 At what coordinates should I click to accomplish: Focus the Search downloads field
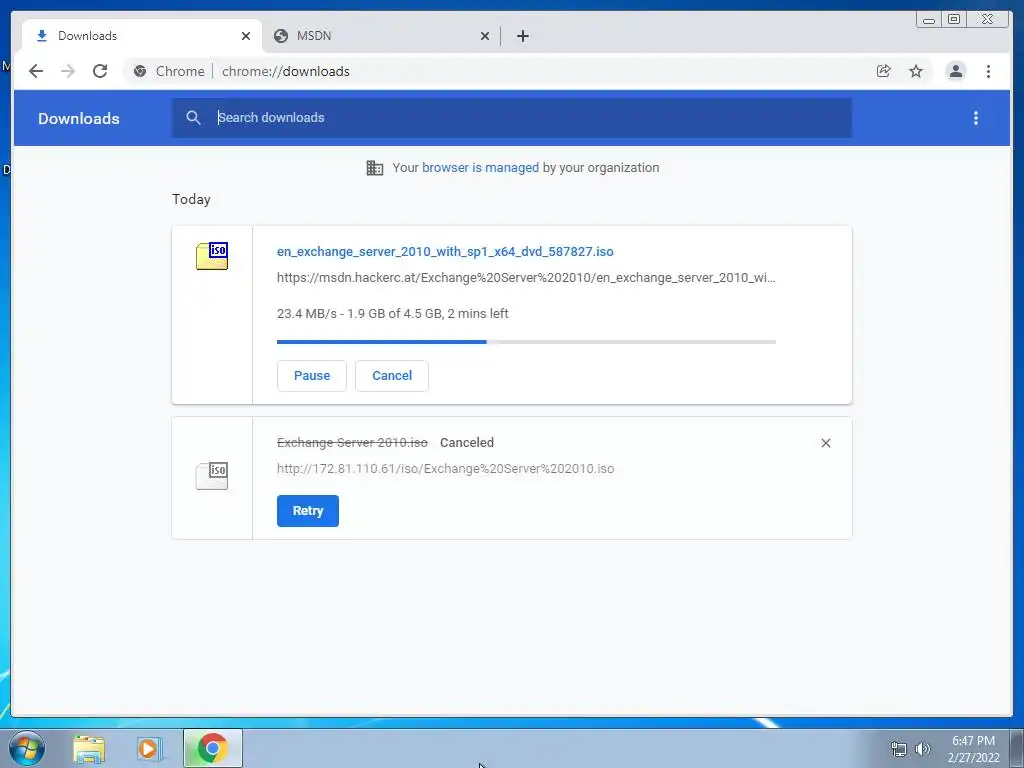click(x=511, y=118)
